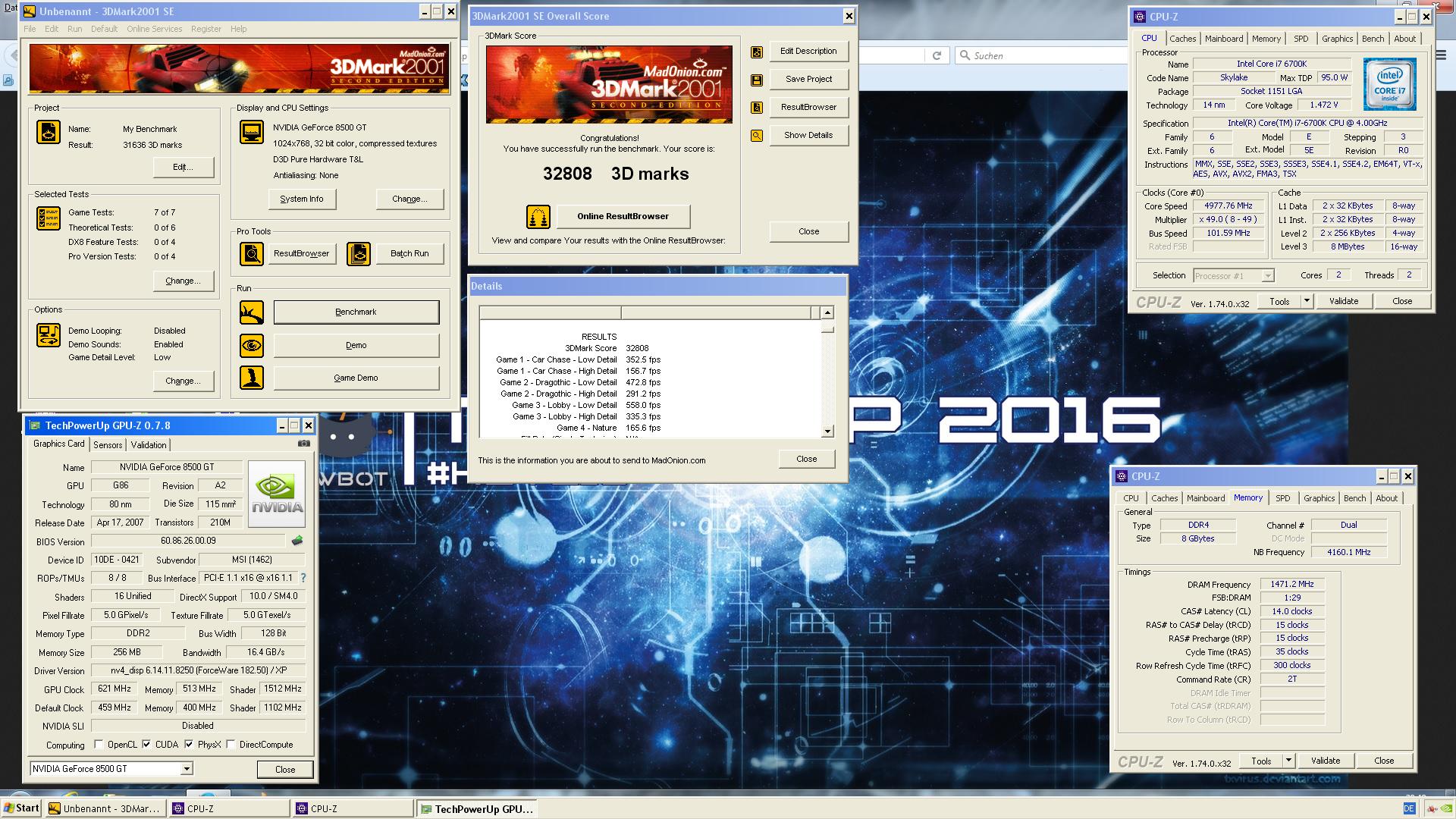Click the Project icon in 3DMark2001

tap(49, 132)
